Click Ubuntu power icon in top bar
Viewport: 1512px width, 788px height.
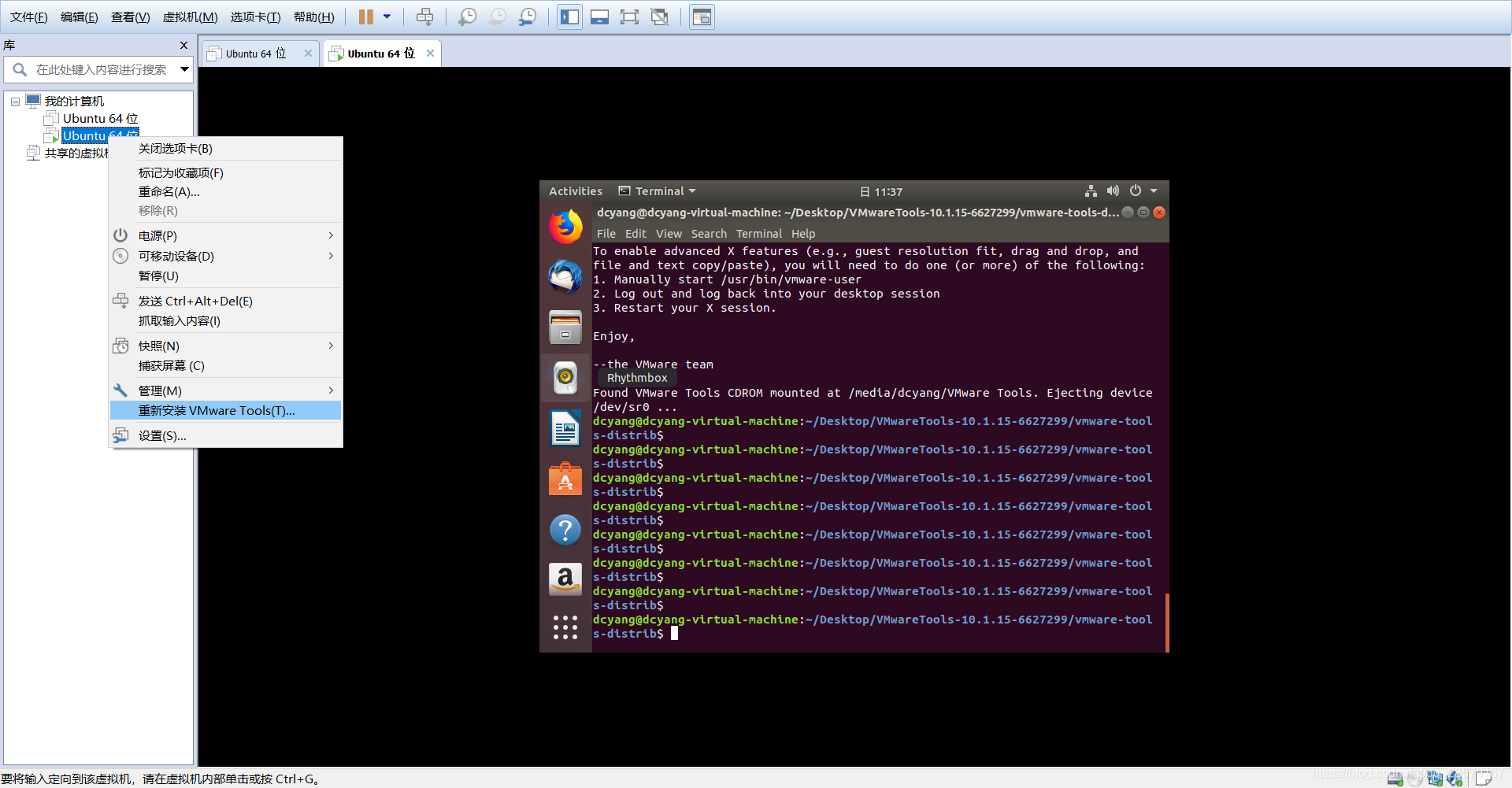[1136, 191]
